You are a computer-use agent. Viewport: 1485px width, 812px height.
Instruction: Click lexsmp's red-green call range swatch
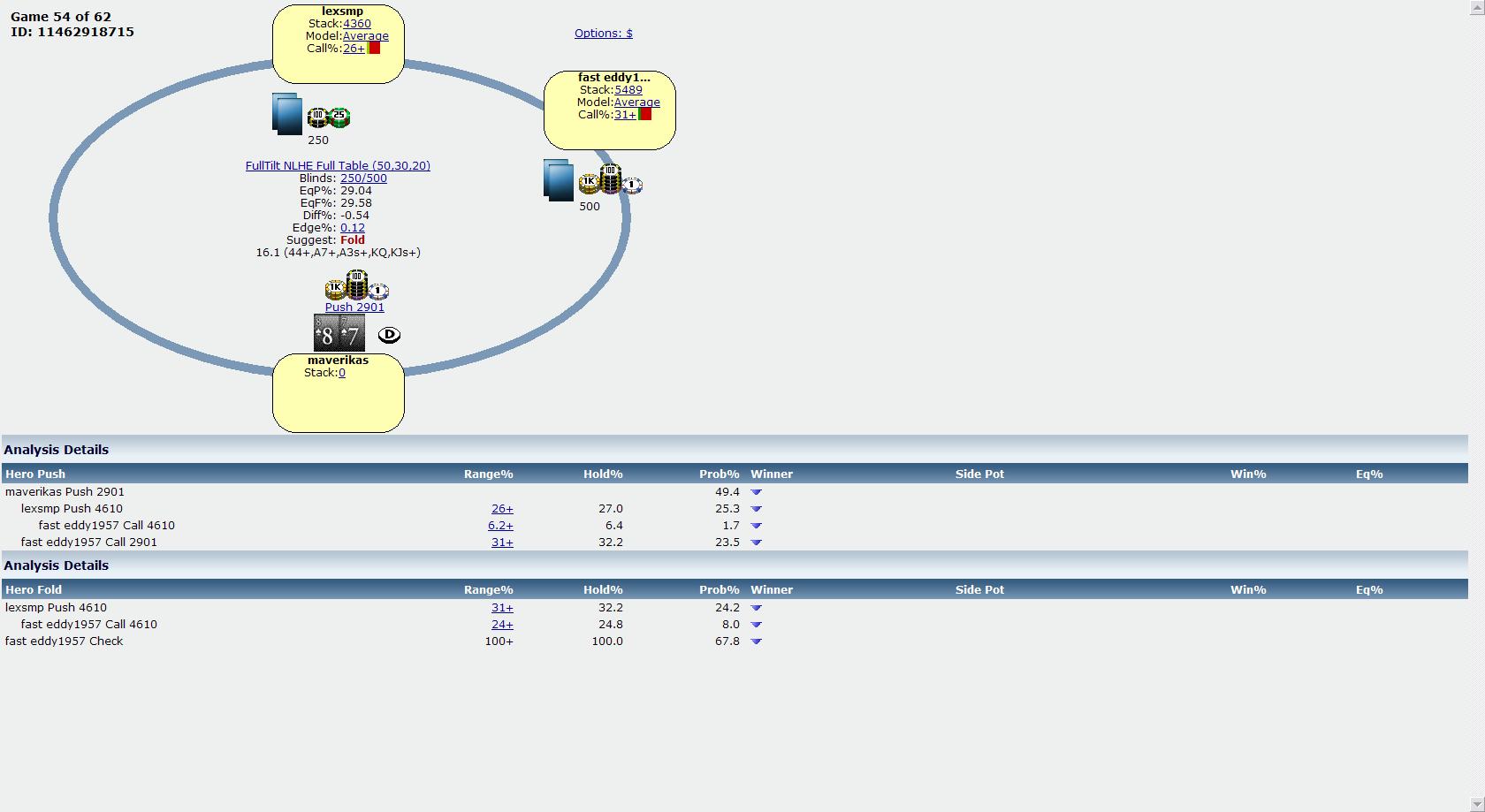coord(374,49)
